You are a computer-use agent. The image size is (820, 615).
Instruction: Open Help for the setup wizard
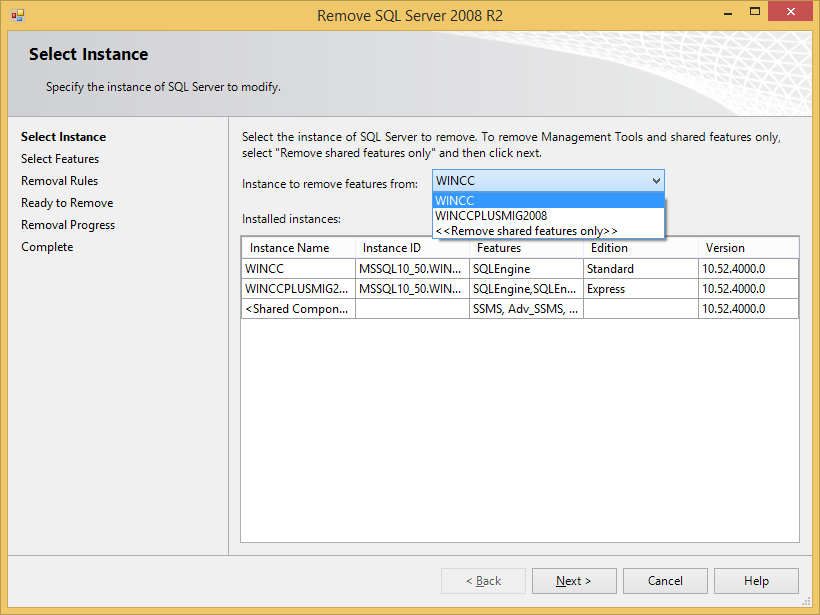point(756,581)
